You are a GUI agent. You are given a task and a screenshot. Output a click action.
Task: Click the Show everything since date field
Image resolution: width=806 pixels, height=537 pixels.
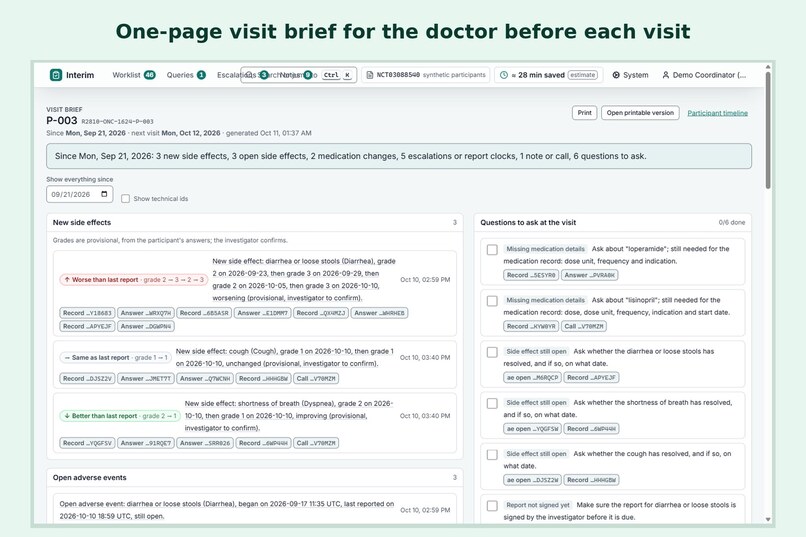click(x=80, y=194)
